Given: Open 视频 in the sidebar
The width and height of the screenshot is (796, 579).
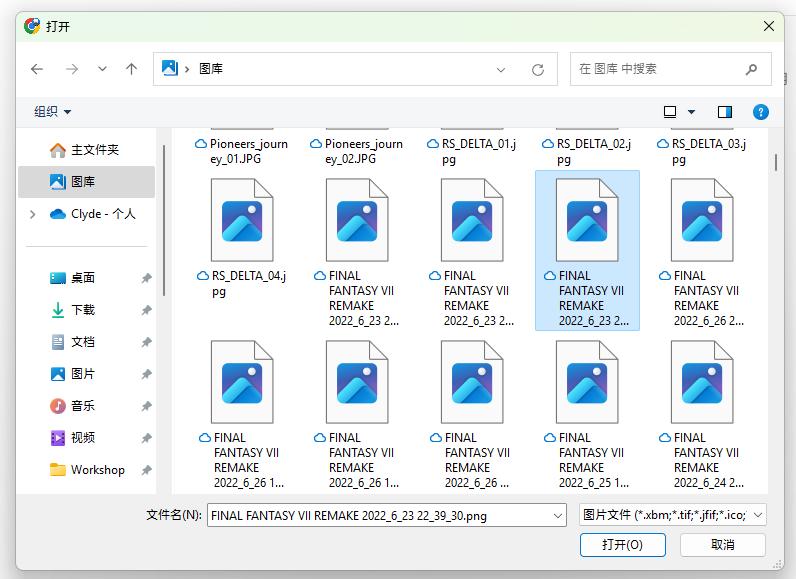Looking at the screenshot, I should (x=86, y=437).
